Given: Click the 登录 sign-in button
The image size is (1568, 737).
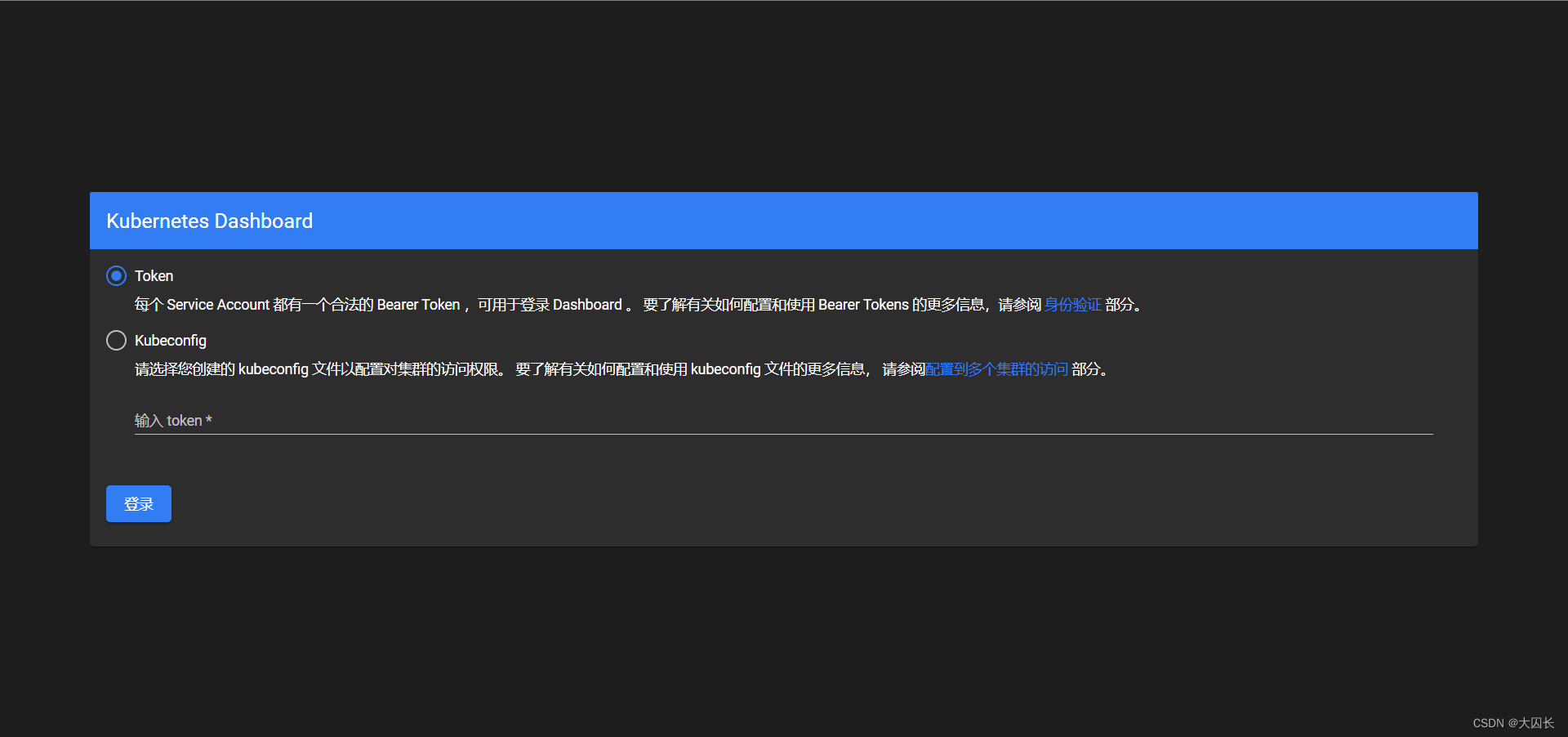Looking at the screenshot, I should click(x=139, y=503).
